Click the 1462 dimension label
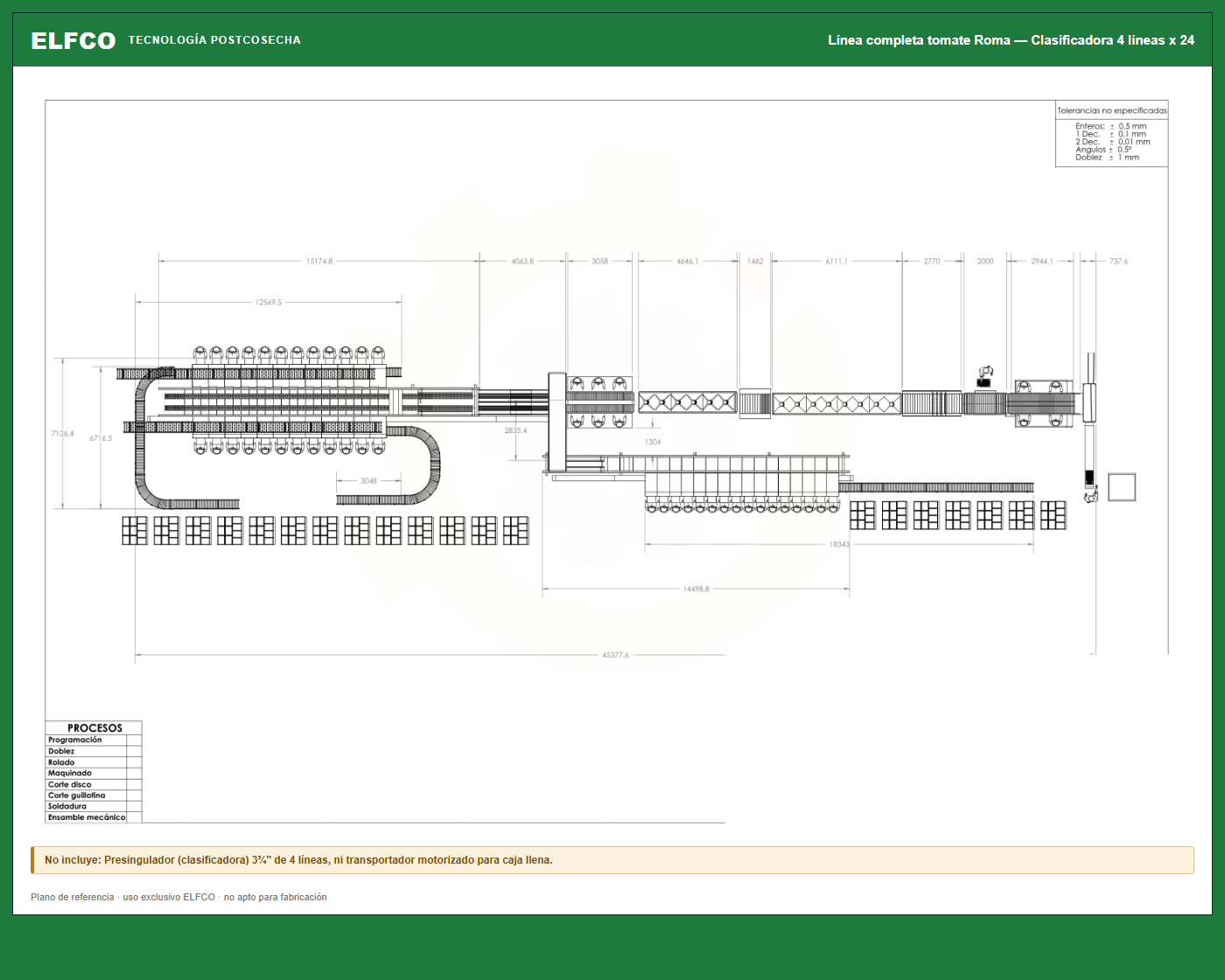This screenshot has width=1225, height=980. coord(755,262)
